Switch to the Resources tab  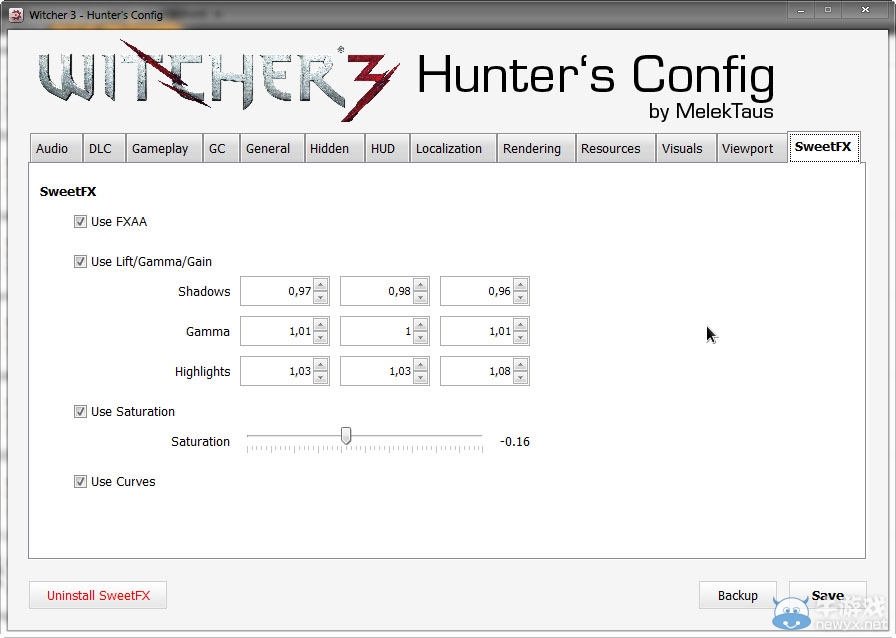point(615,149)
